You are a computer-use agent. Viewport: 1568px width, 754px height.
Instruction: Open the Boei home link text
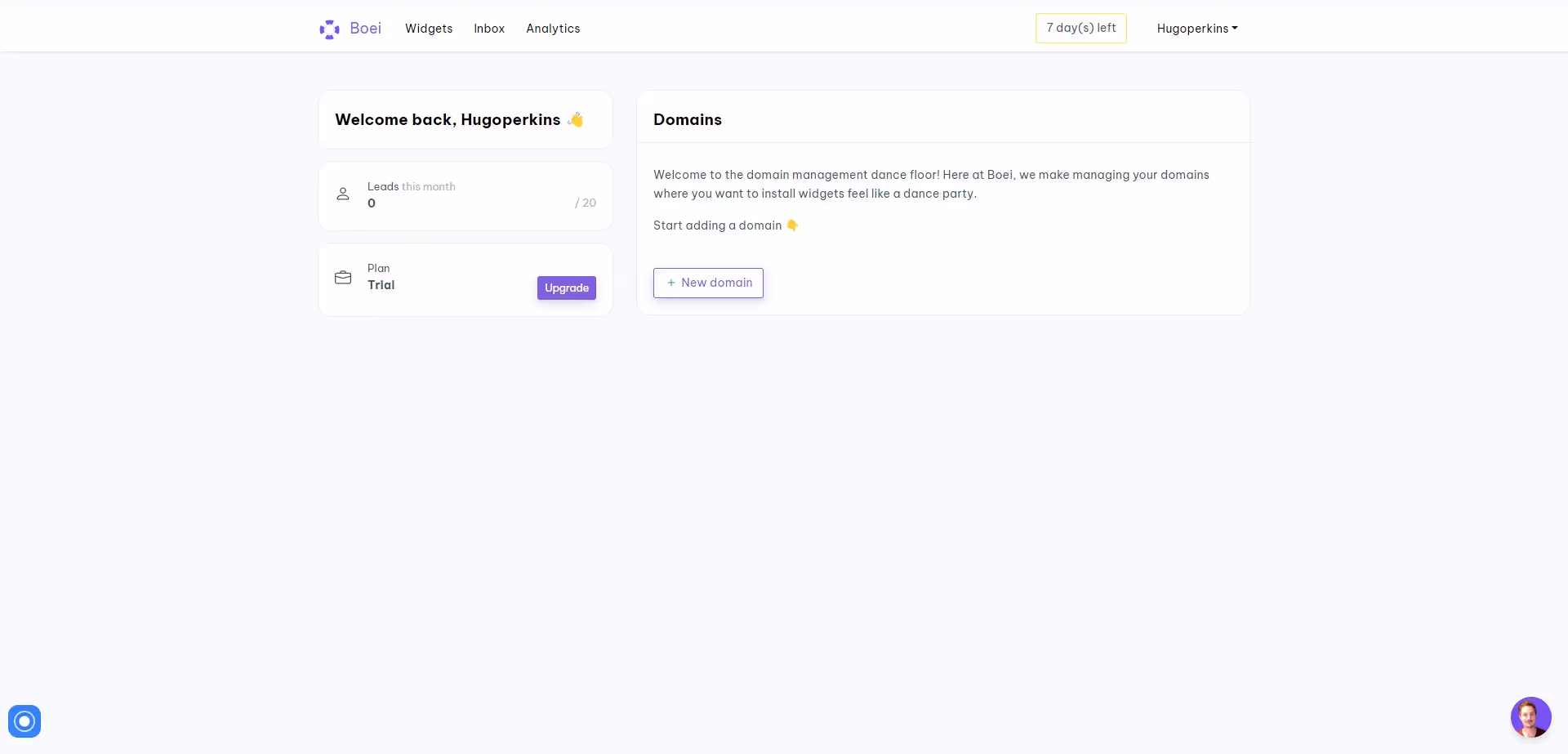click(x=365, y=29)
